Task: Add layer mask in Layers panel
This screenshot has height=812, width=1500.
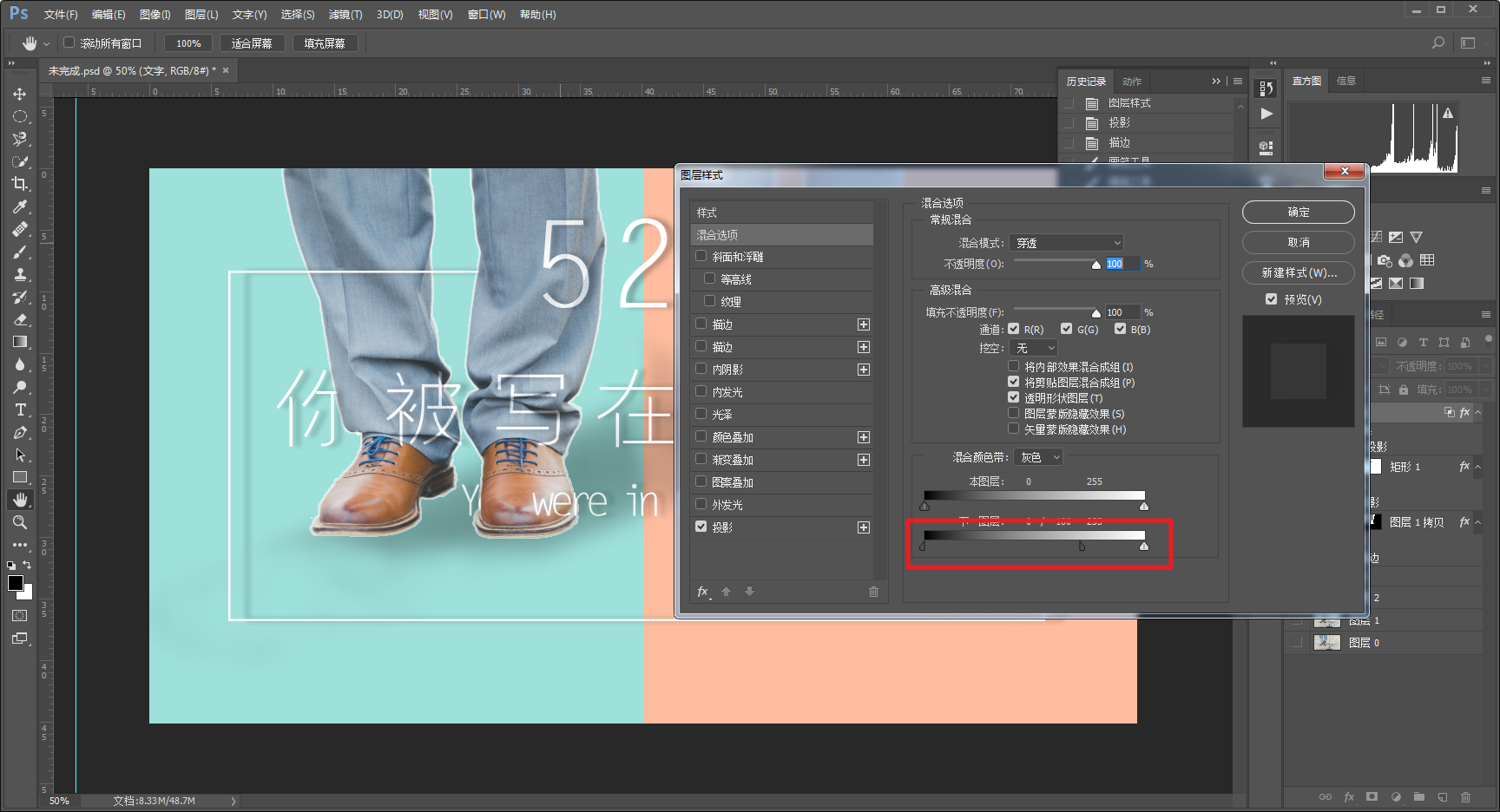Action: pyautogui.click(x=1372, y=796)
